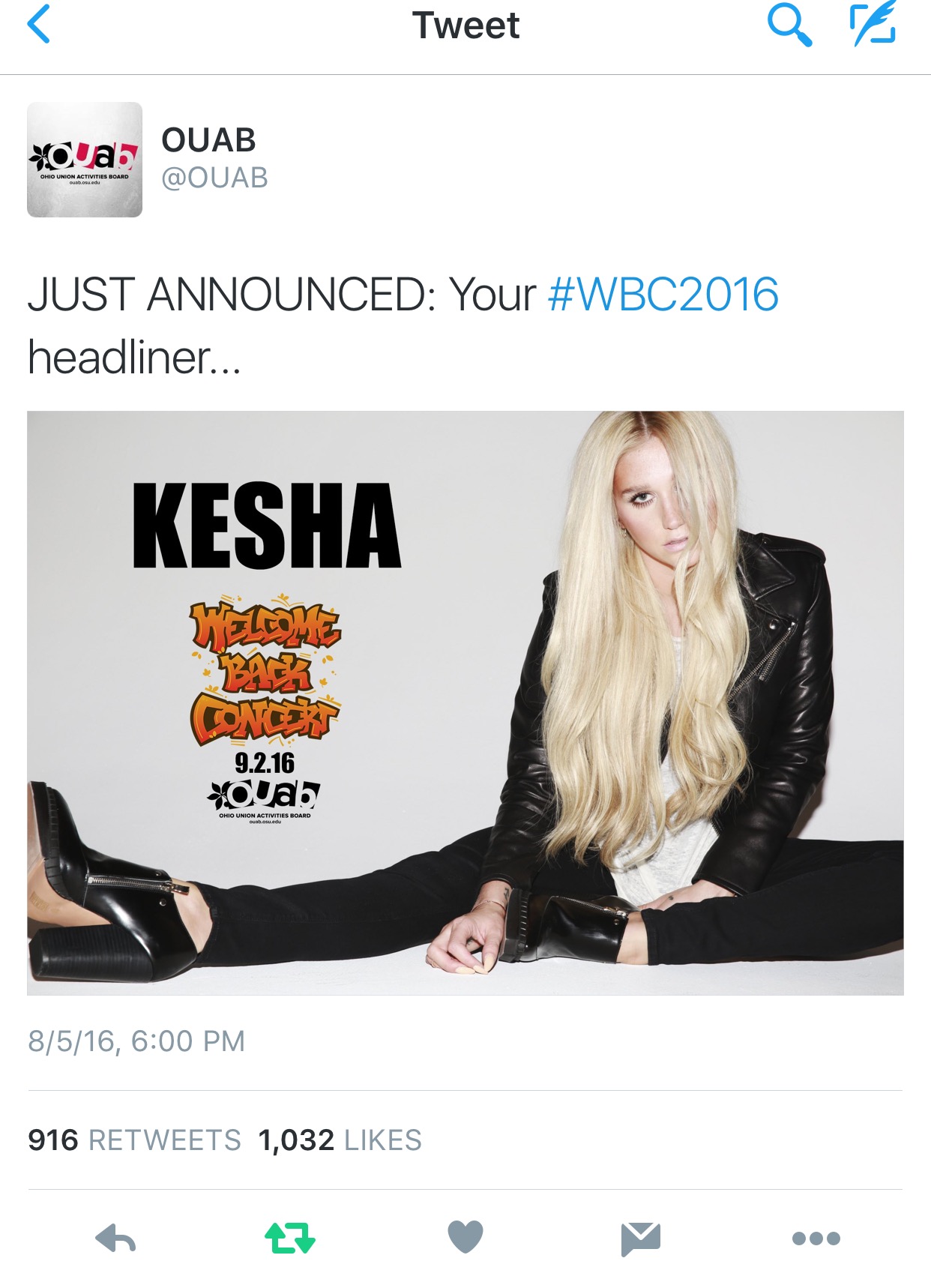Compose a new tweet with feather icon
Image resolution: width=931 pixels, height=1288 pixels.
pyautogui.click(x=873, y=24)
